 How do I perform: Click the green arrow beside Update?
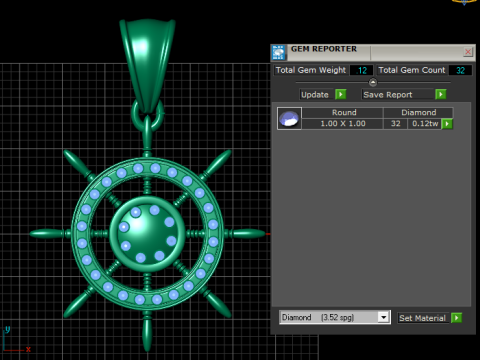340,95
